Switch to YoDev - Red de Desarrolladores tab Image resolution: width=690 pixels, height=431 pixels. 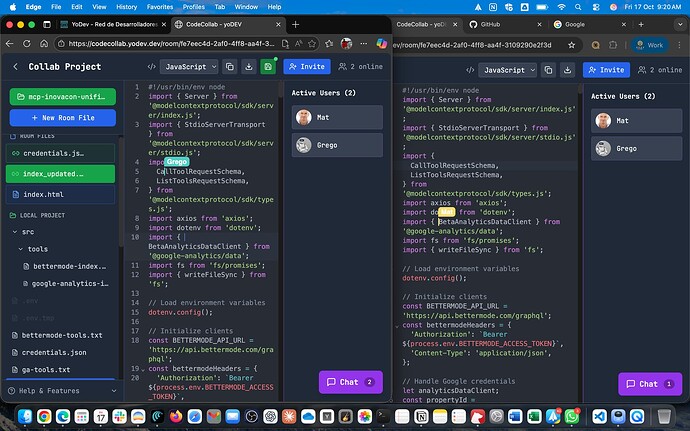pyautogui.click(x=114, y=24)
